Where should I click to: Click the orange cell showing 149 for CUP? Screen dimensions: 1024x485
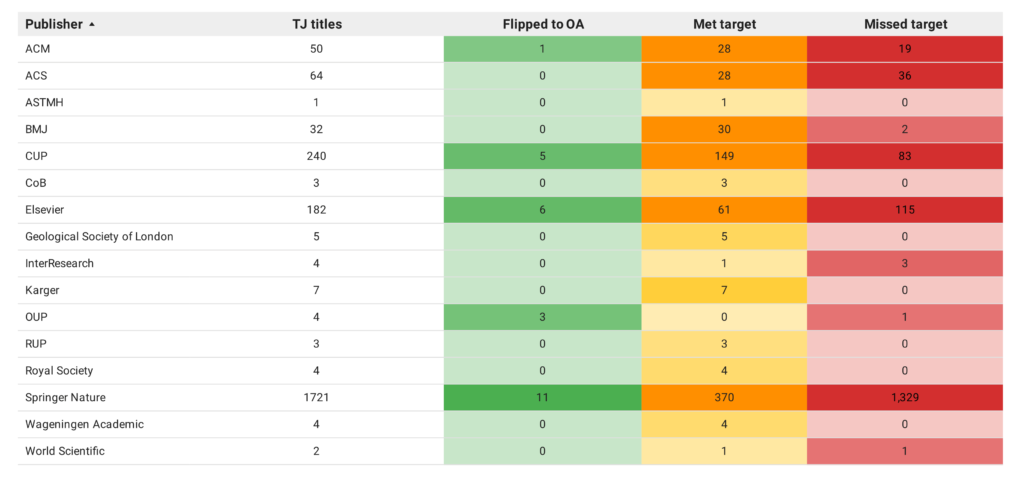click(x=724, y=157)
